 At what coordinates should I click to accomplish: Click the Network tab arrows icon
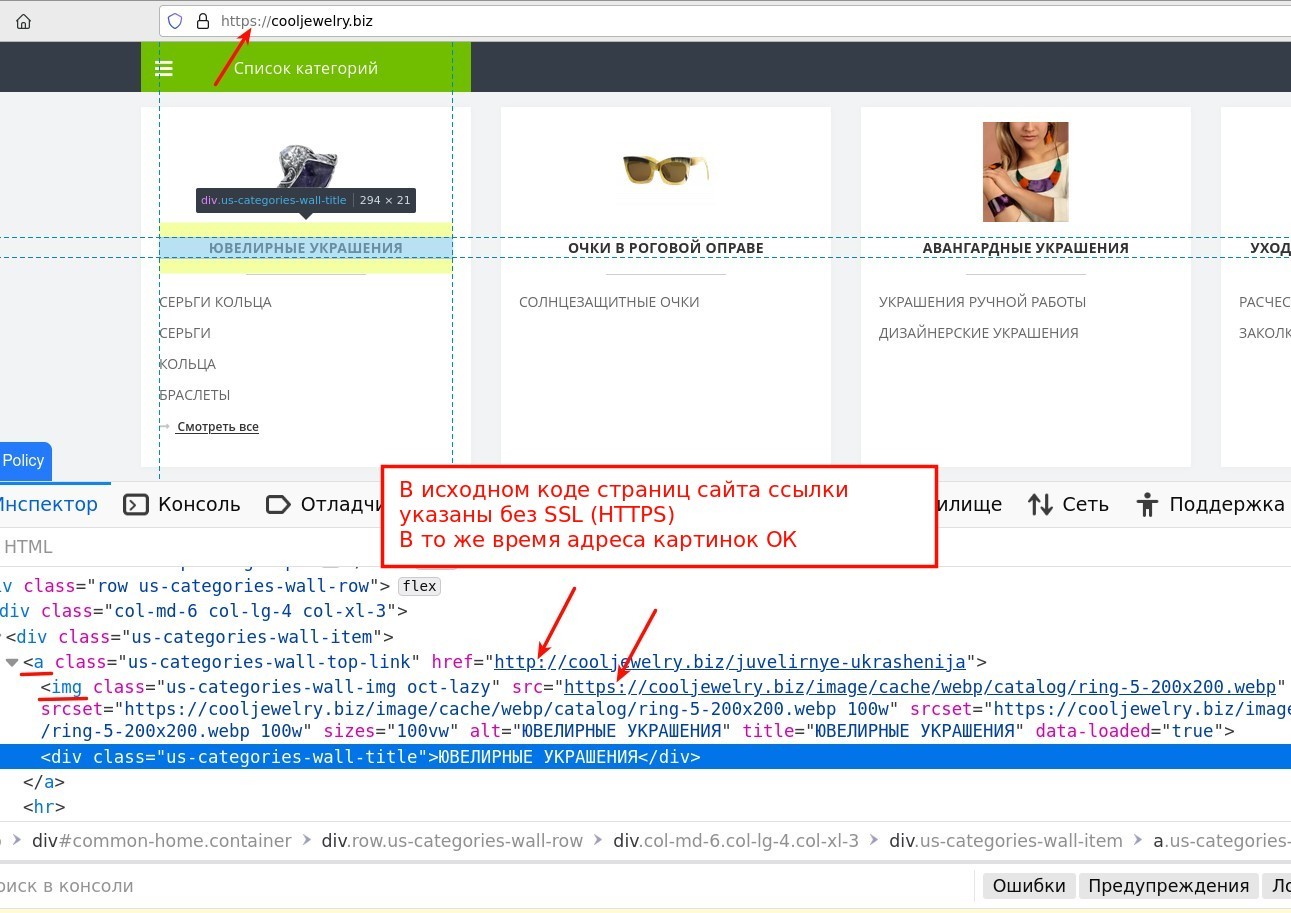tap(1040, 504)
